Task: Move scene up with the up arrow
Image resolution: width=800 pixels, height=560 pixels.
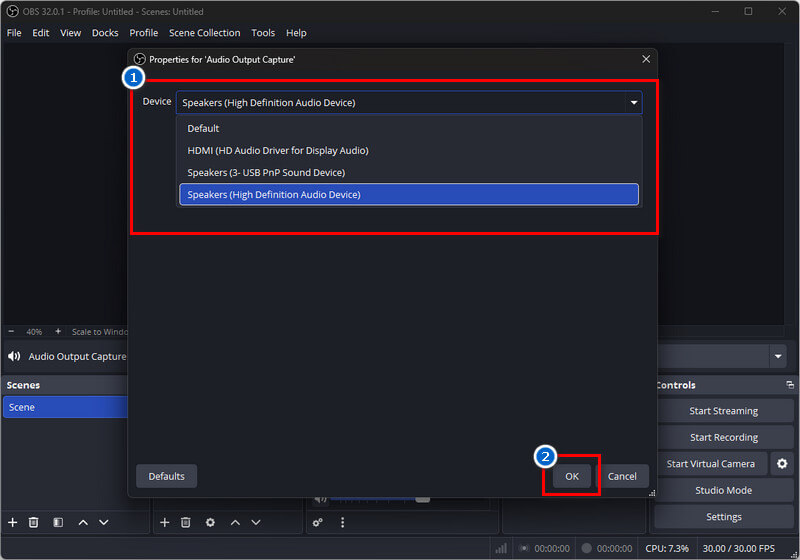Action: 83,522
